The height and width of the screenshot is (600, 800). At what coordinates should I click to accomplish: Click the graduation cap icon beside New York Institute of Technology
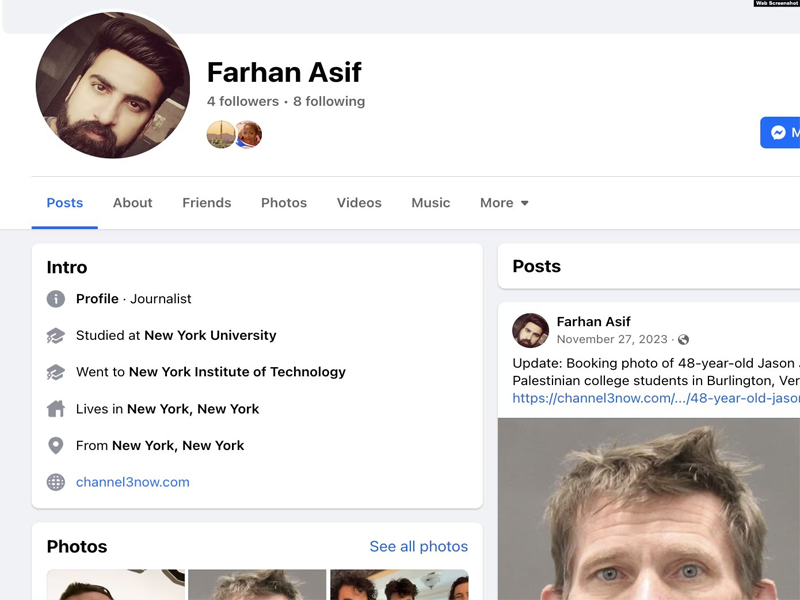coord(54,371)
